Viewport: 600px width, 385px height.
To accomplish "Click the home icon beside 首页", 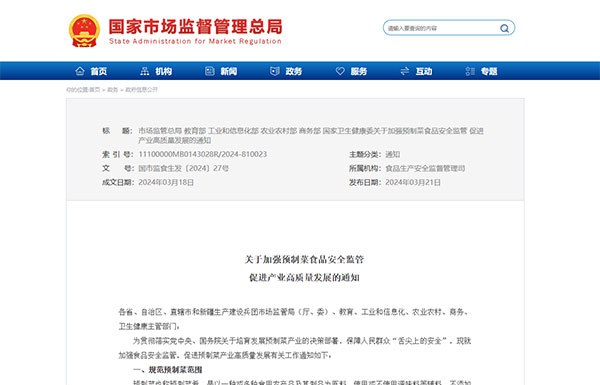I will point(80,71).
